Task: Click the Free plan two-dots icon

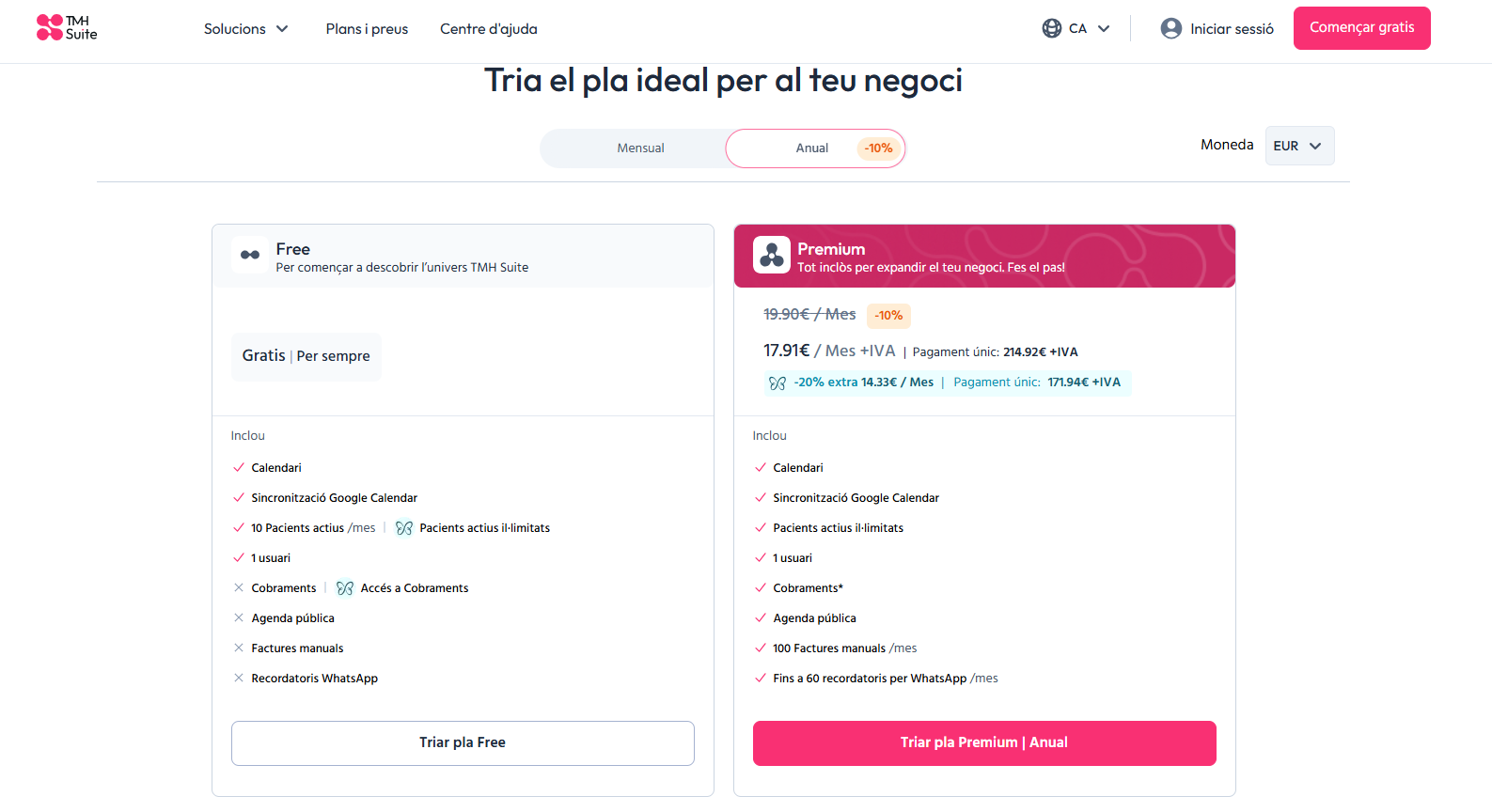Action: point(250,255)
